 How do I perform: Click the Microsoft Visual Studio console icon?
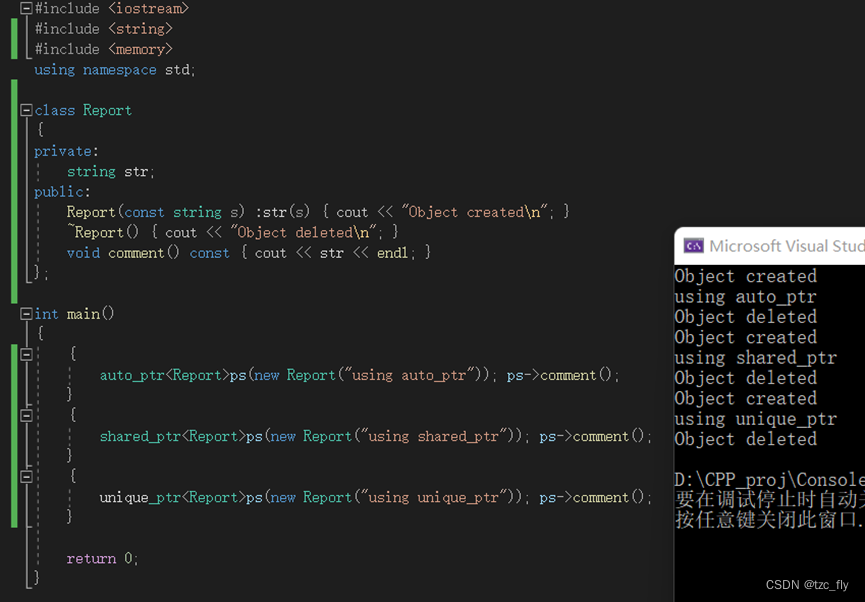click(x=693, y=246)
